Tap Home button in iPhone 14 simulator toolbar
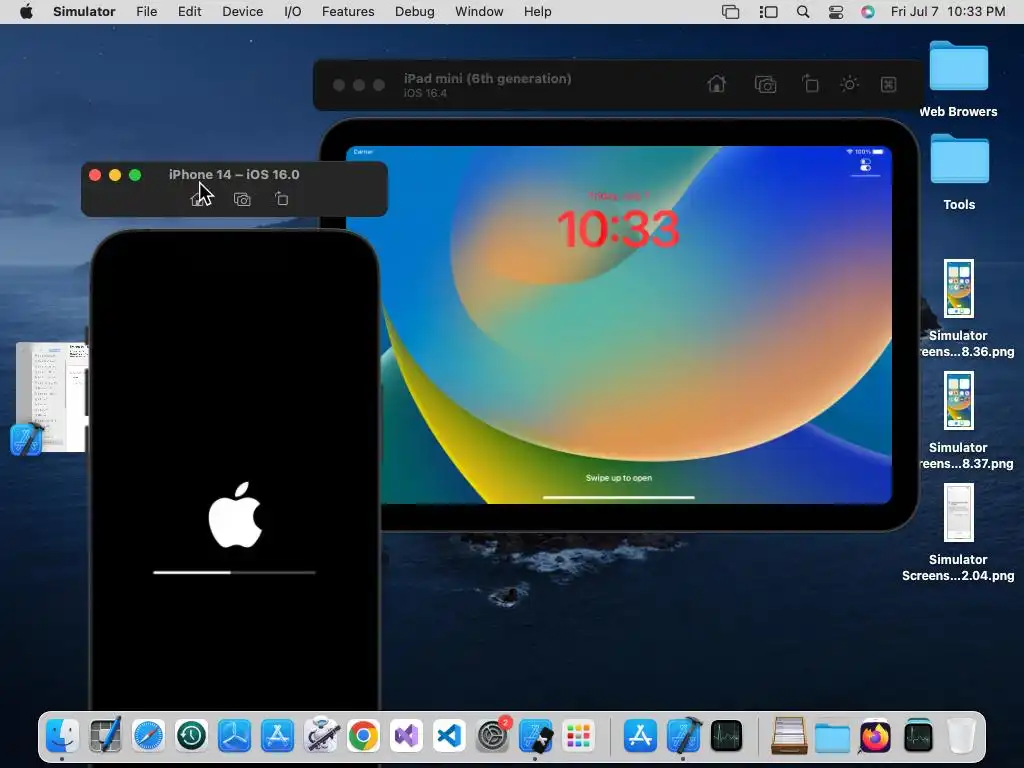Image resolution: width=1024 pixels, height=768 pixels. (x=198, y=199)
